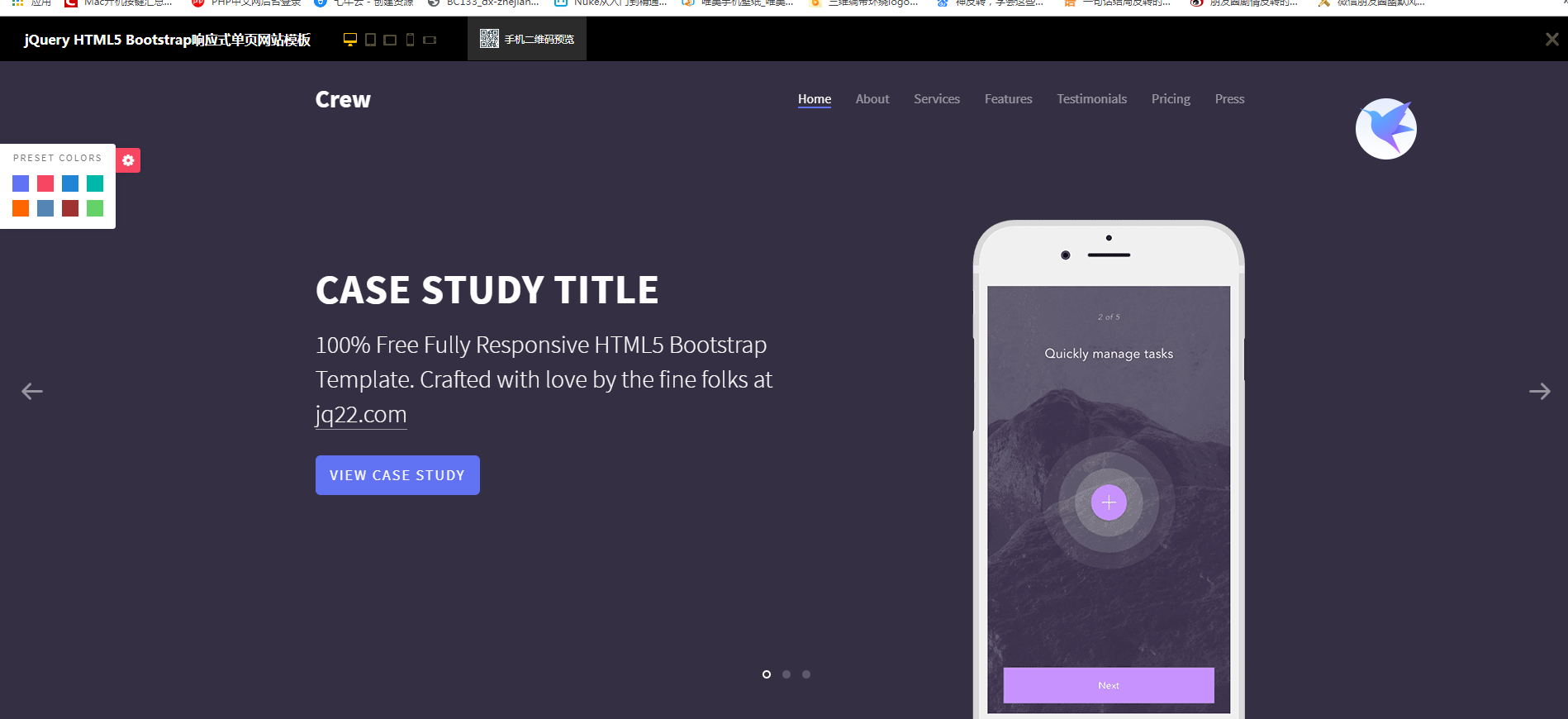Go to next slide with right arrow

pyautogui.click(x=1539, y=391)
